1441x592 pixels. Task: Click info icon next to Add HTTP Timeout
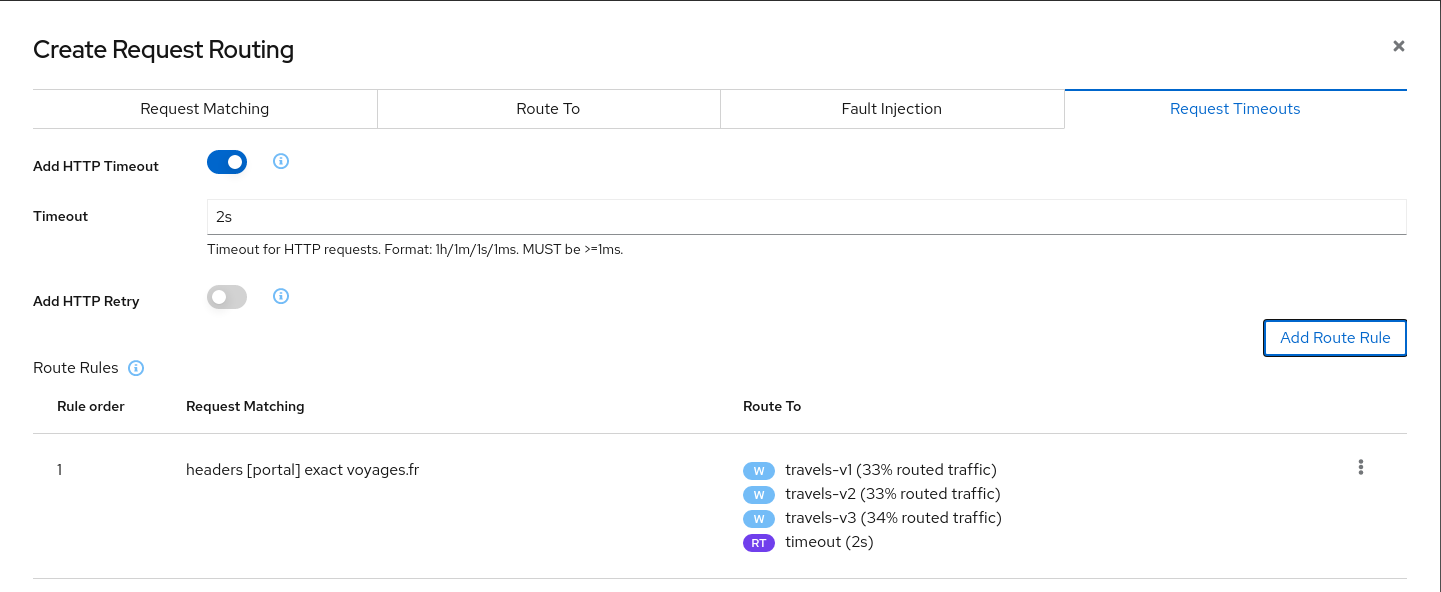281,161
